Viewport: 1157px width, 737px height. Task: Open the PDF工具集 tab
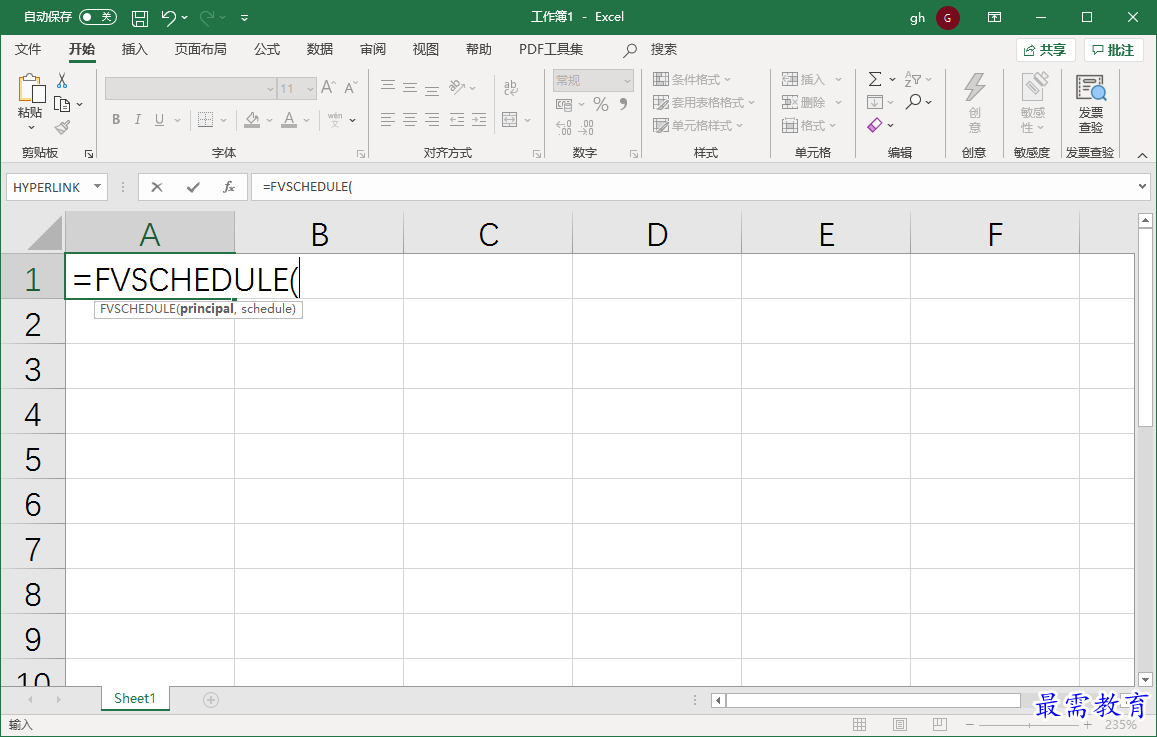pyautogui.click(x=550, y=49)
